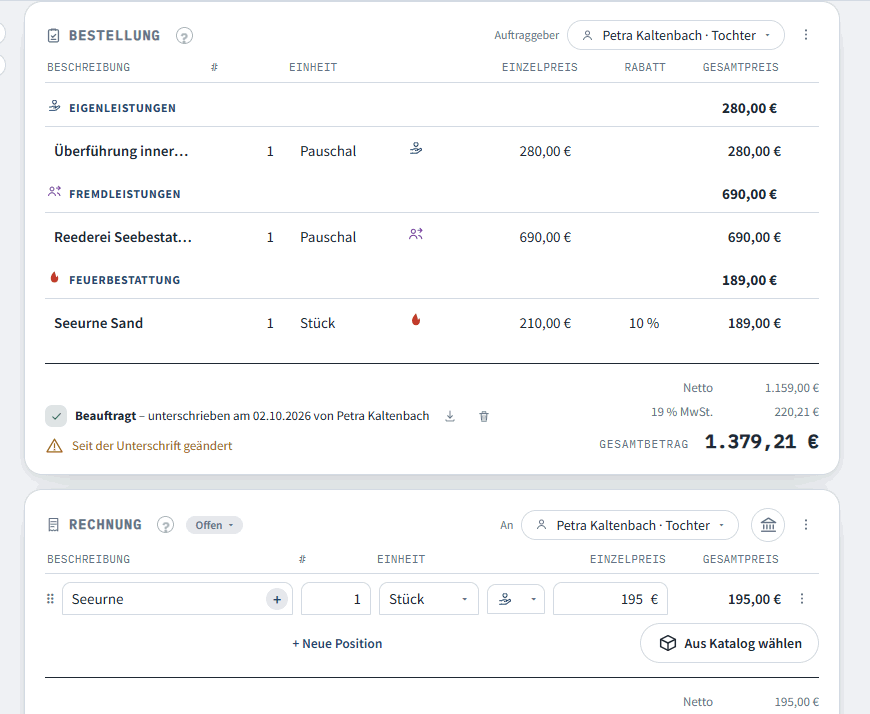Click the Einzelpreis field showing 195 €
This screenshot has width=870, height=714.
[x=610, y=599]
